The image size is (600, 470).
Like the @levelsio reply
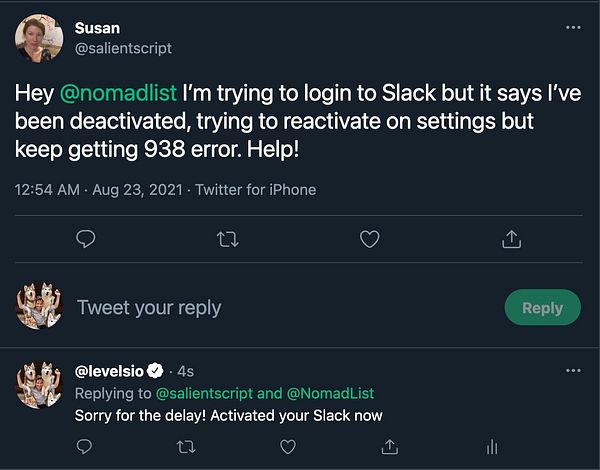(x=288, y=447)
